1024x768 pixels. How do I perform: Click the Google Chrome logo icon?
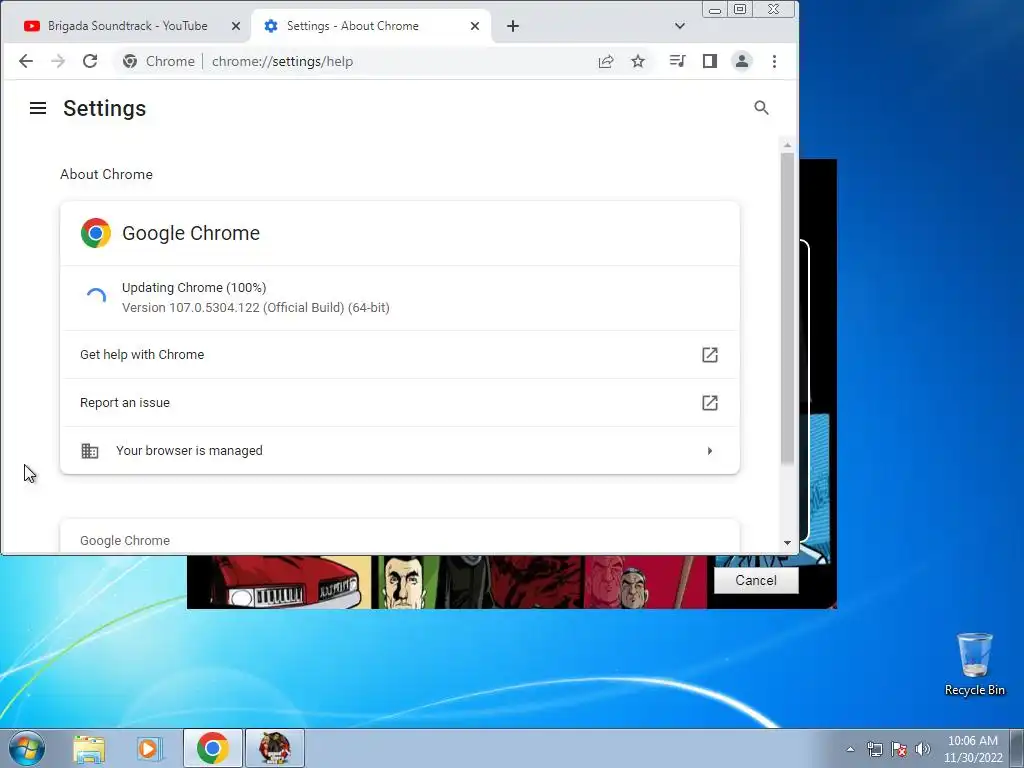coord(95,233)
